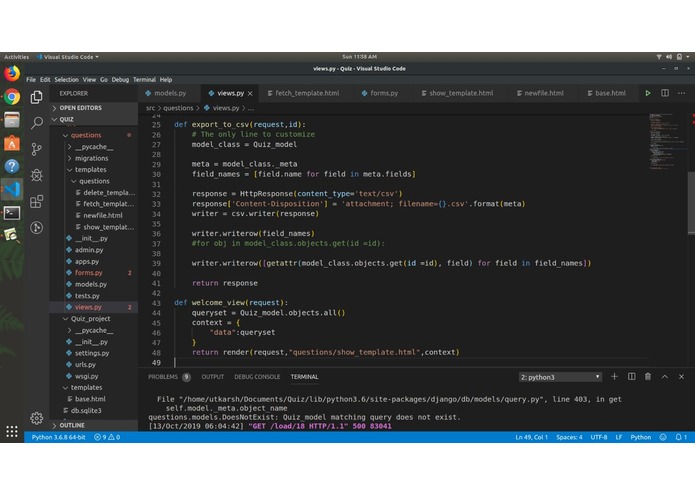Open db.sqlite3 in file tree

coord(86,410)
